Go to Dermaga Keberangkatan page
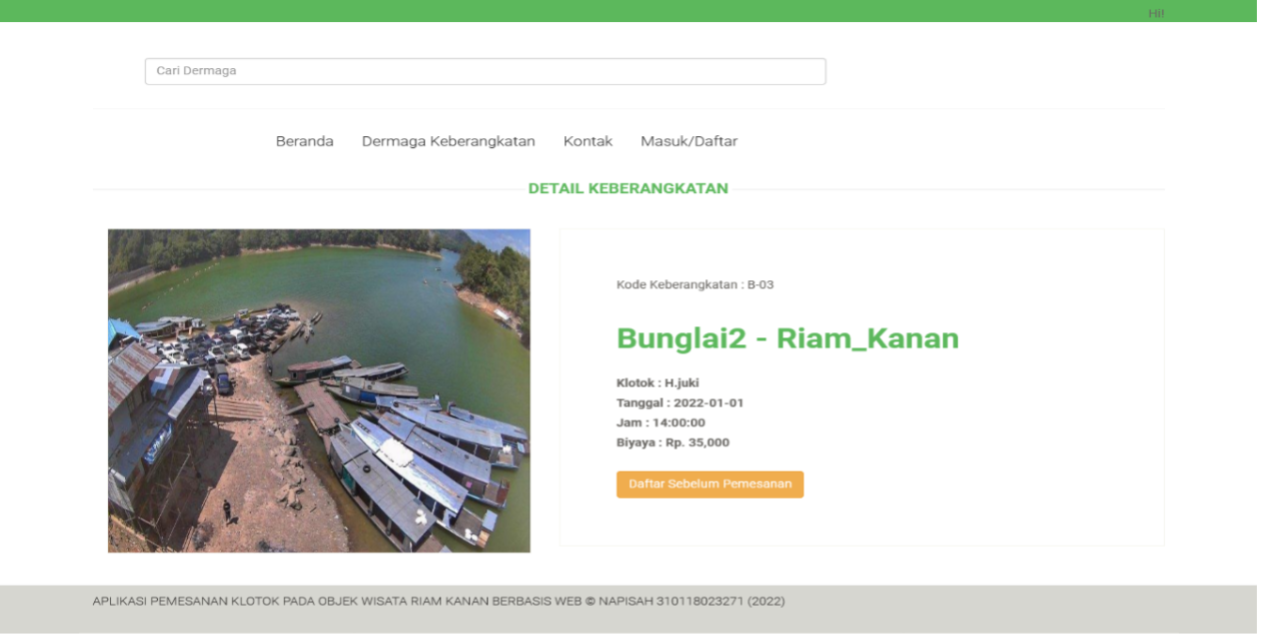The height and width of the screenshot is (638, 1261). pos(448,142)
